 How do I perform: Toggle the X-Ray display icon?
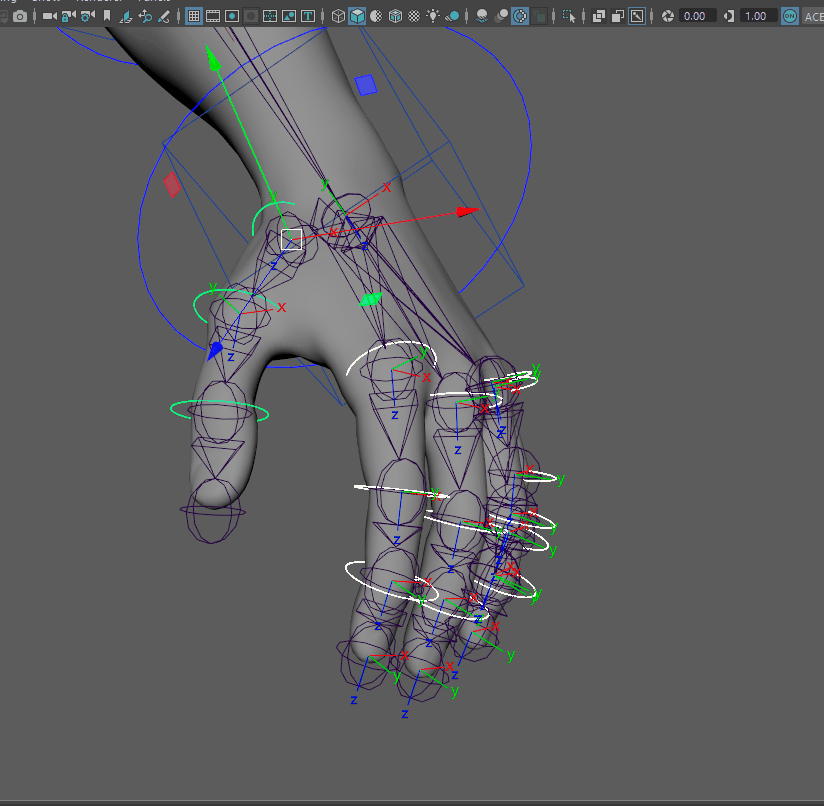(x=599, y=16)
